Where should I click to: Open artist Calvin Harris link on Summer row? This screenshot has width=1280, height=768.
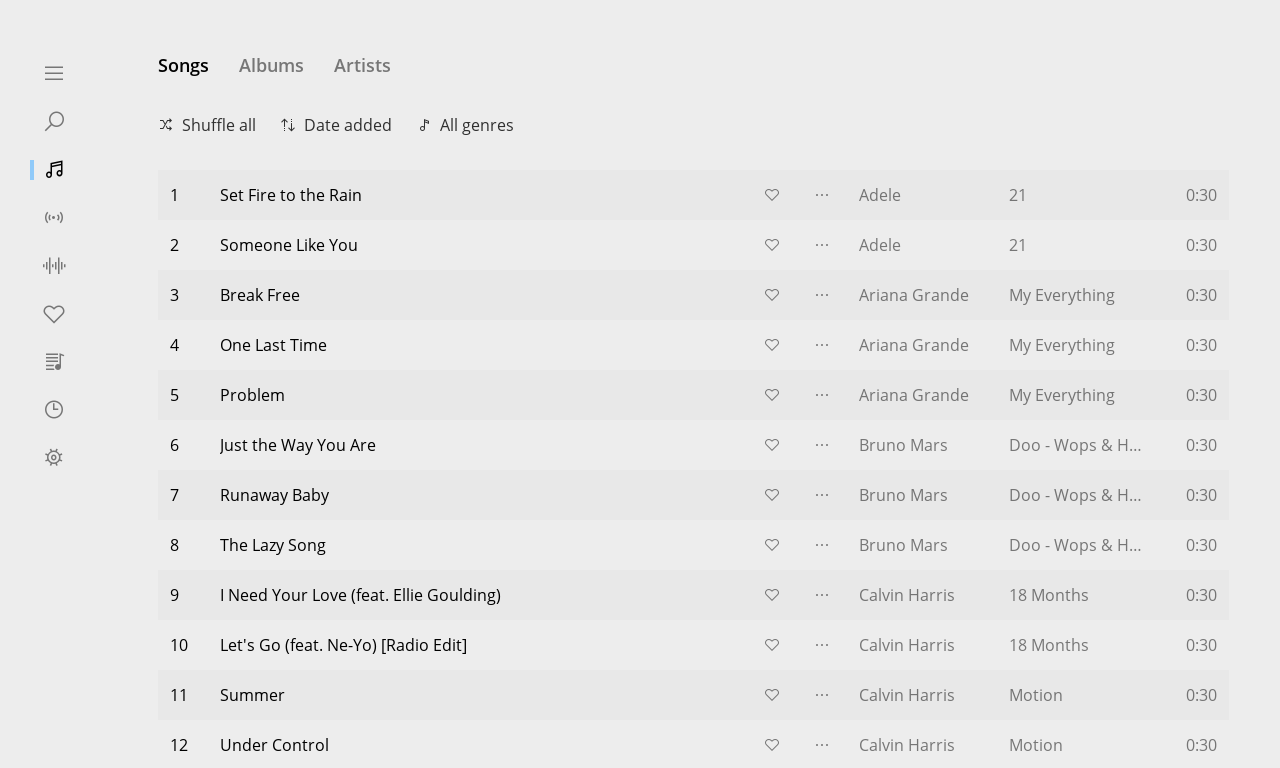coord(907,695)
